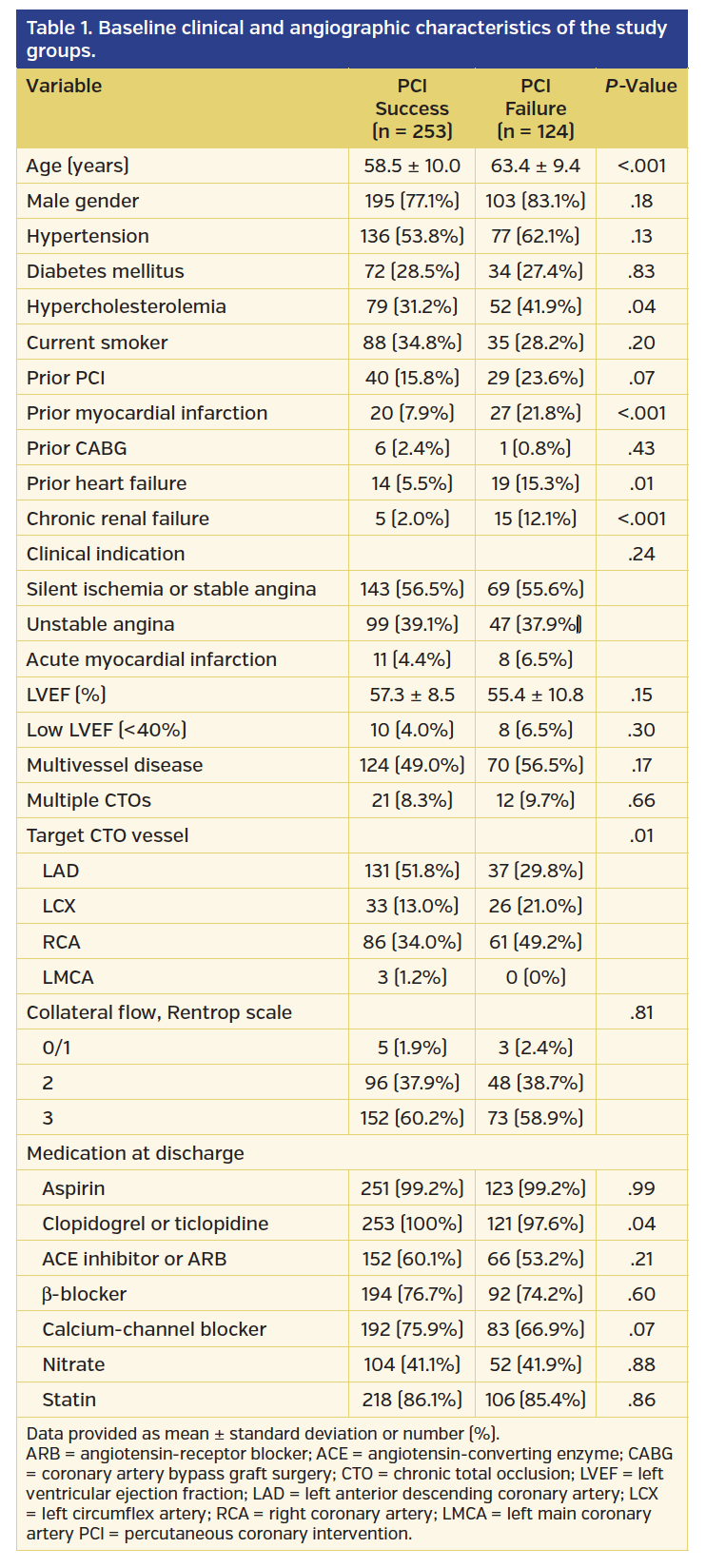This screenshot has width=706, height=1568.
Task: Click the P-Value column header
Action: coord(641,86)
